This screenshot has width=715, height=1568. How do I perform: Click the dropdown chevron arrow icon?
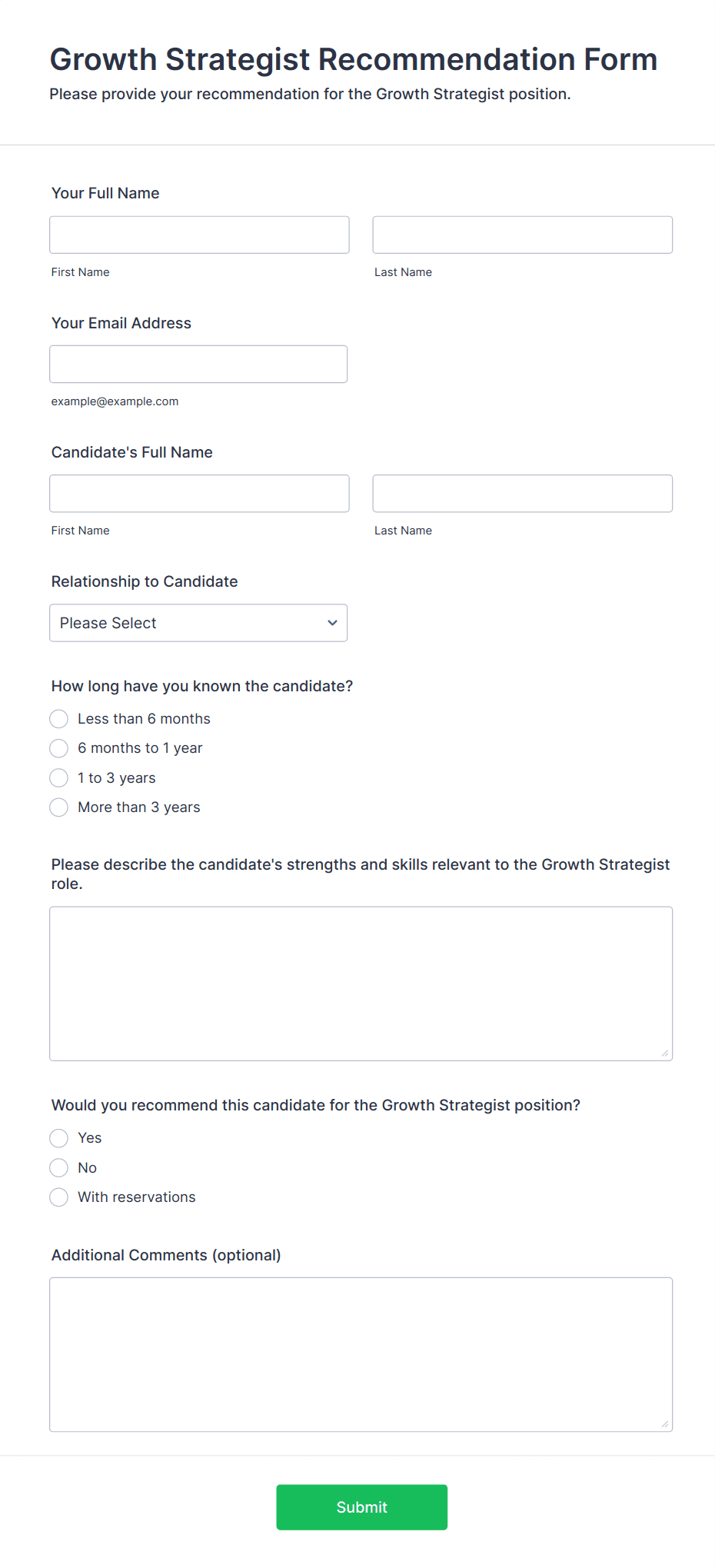tap(332, 623)
